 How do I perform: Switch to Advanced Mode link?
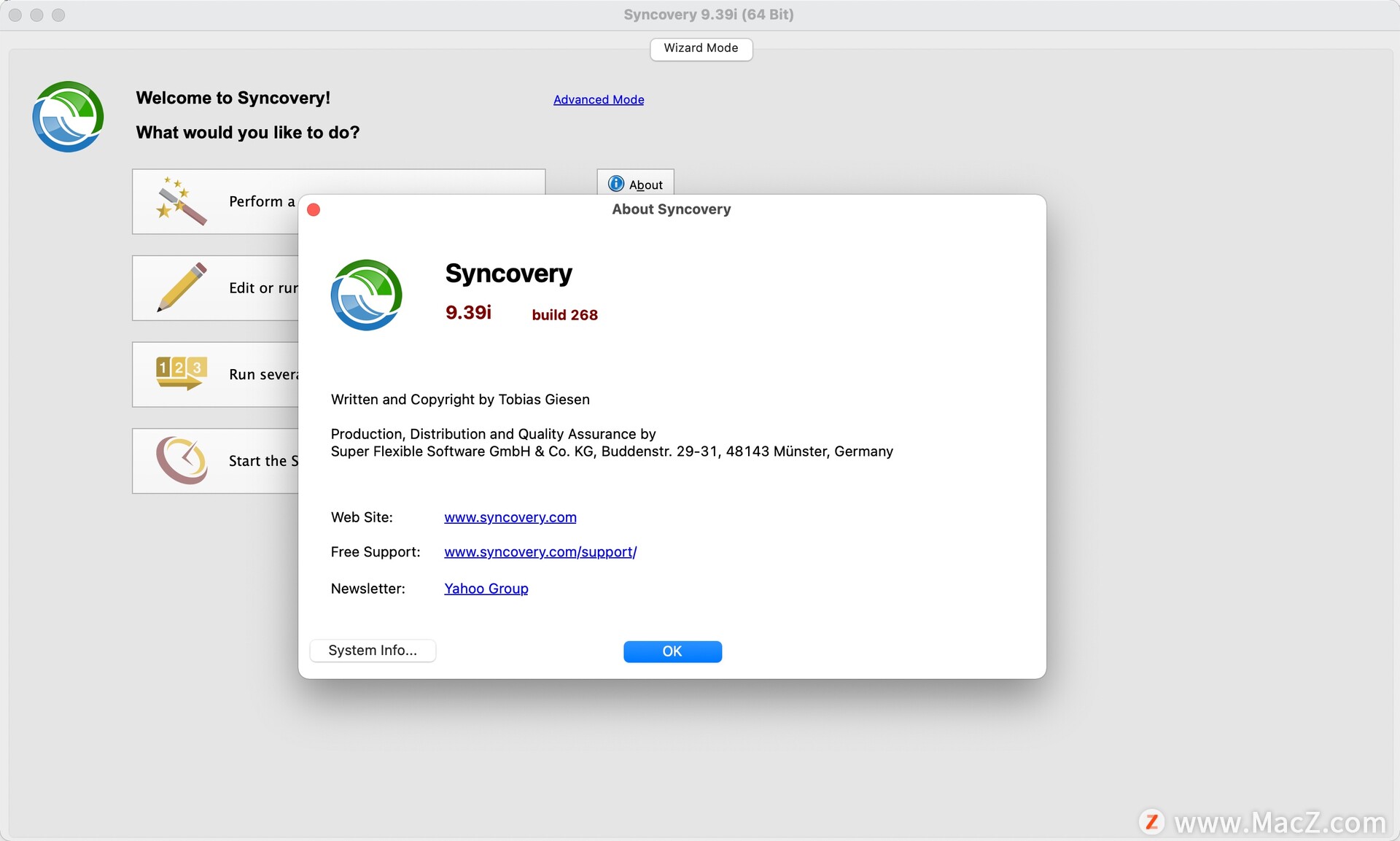pos(599,100)
